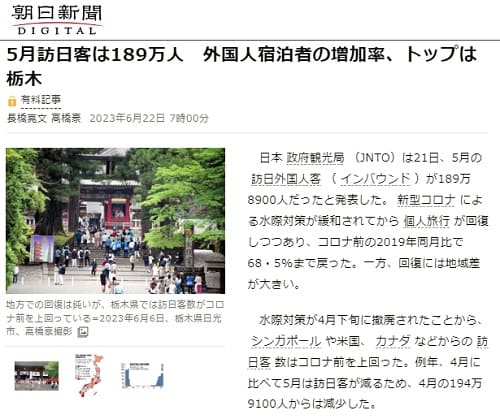Click the article headline about 189万人
Viewport: 500px width, 419px height.
(242, 67)
